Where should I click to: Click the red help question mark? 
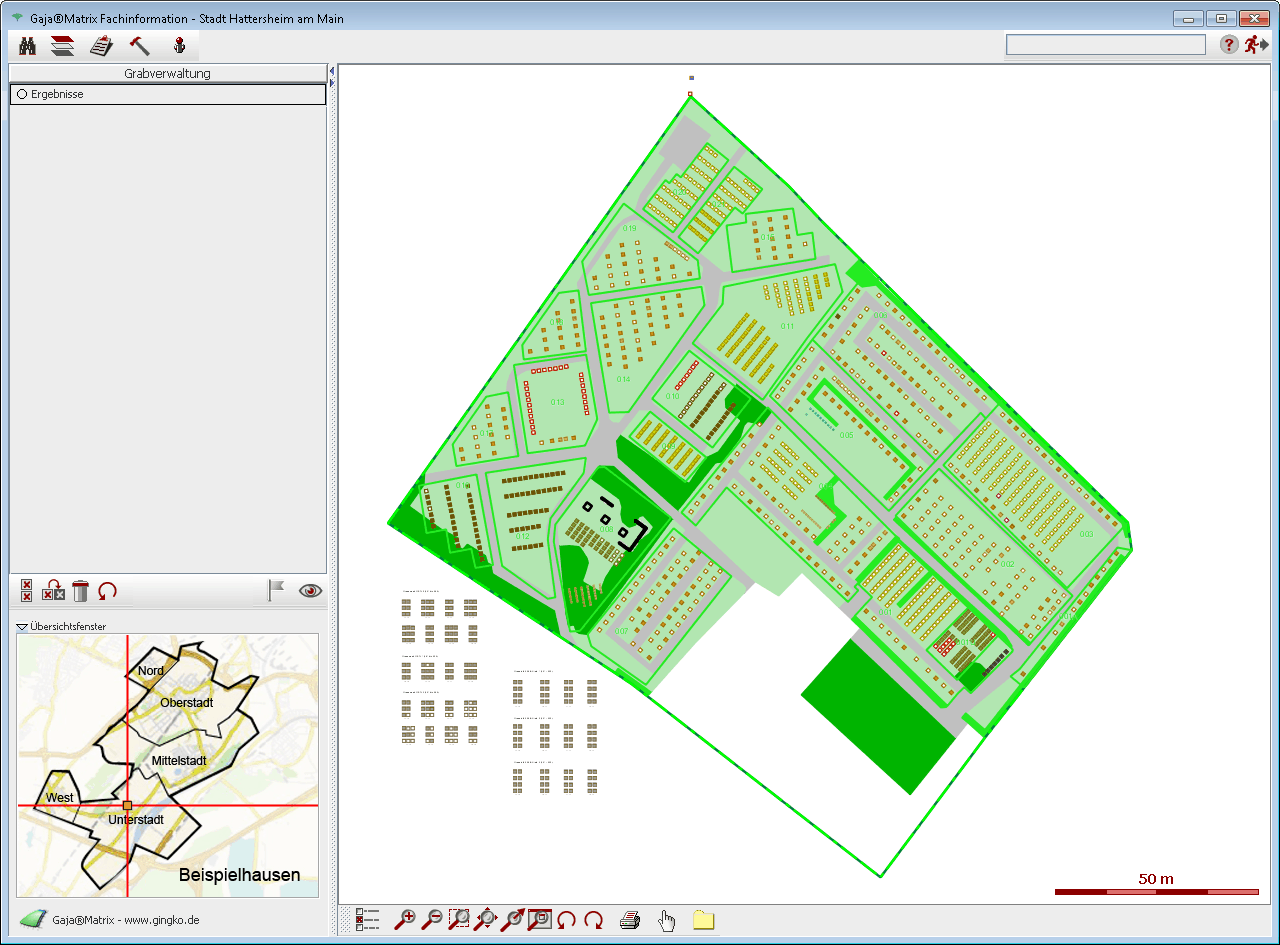click(x=1229, y=45)
